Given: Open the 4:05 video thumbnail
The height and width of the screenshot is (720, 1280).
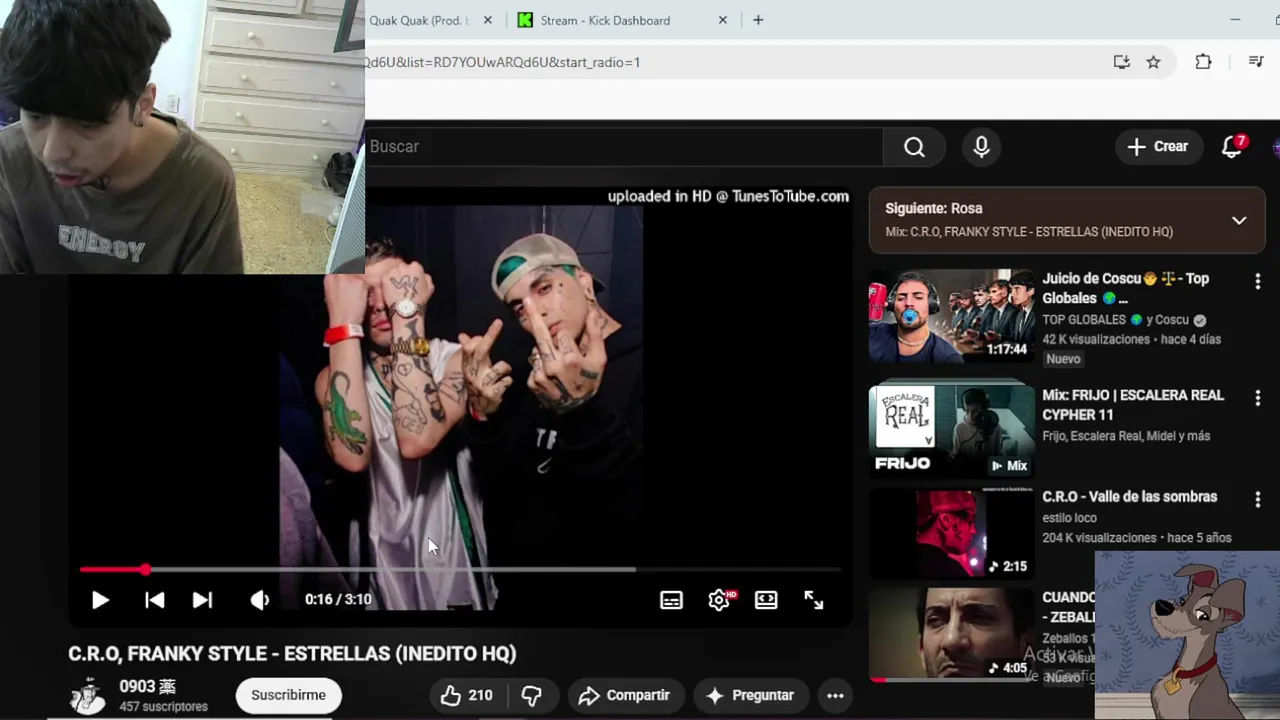Looking at the screenshot, I should click(x=951, y=634).
